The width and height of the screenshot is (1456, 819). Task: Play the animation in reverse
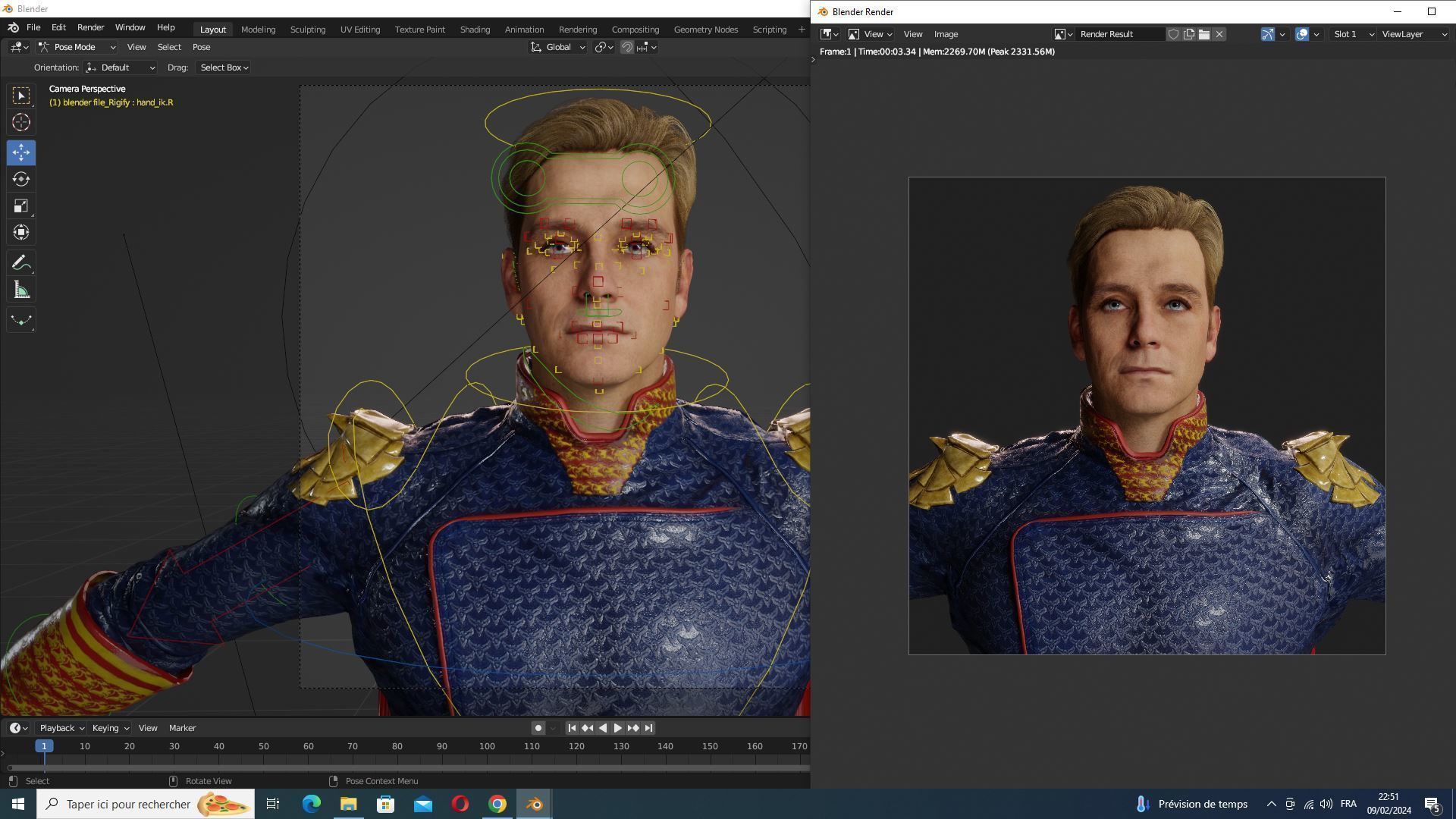tap(603, 728)
